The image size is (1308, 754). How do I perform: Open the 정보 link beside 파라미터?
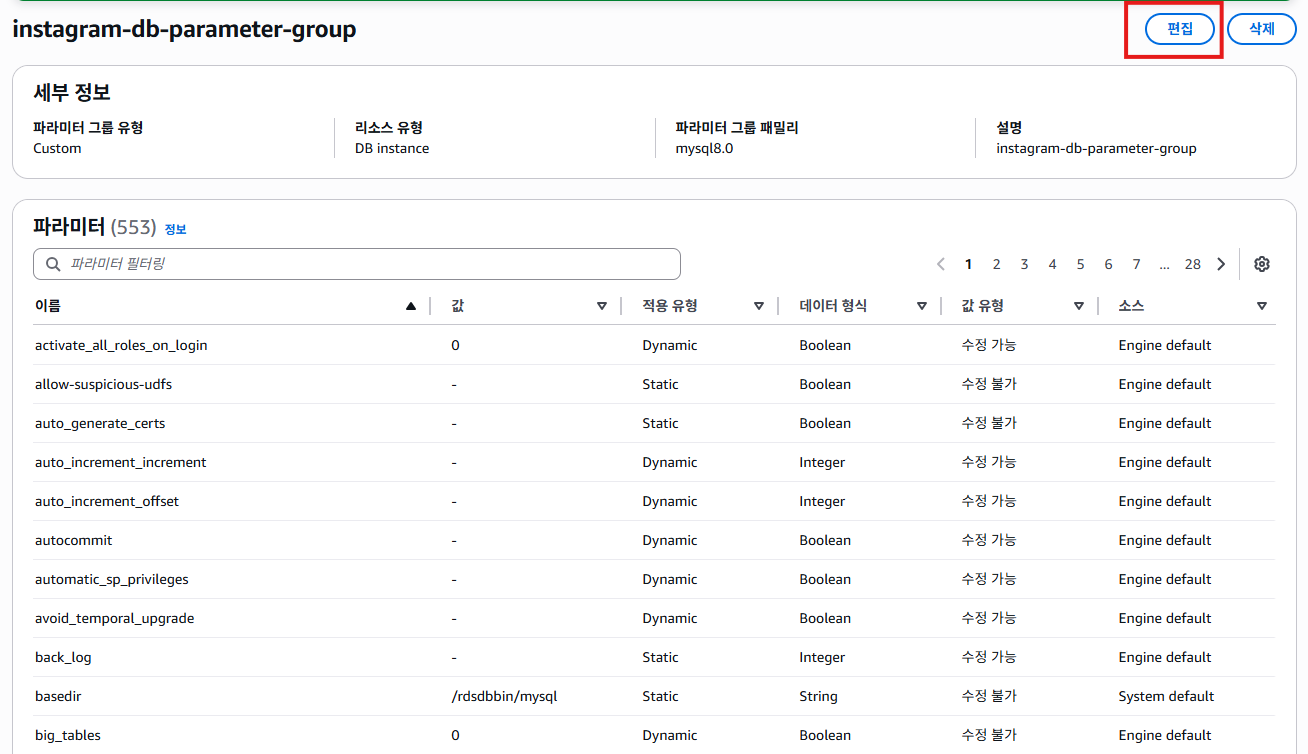point(175,229)
